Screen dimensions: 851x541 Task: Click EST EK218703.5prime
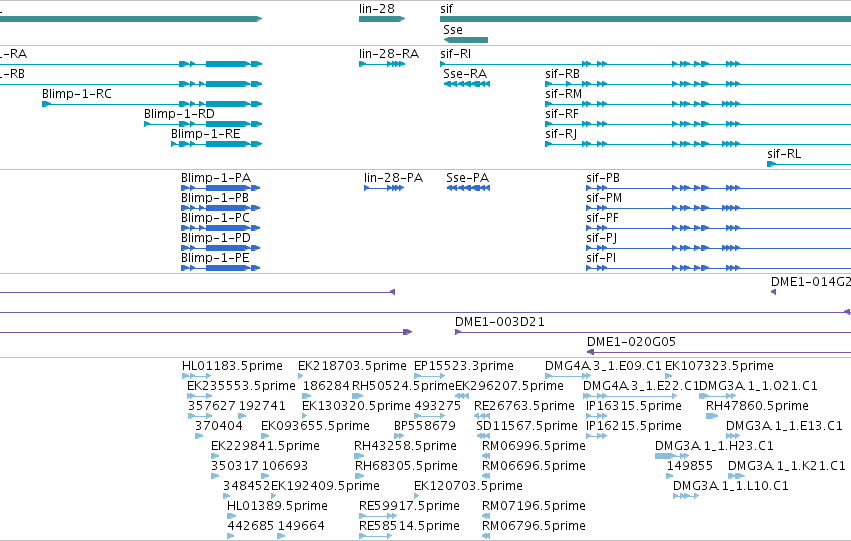click(x=352, y=366)
